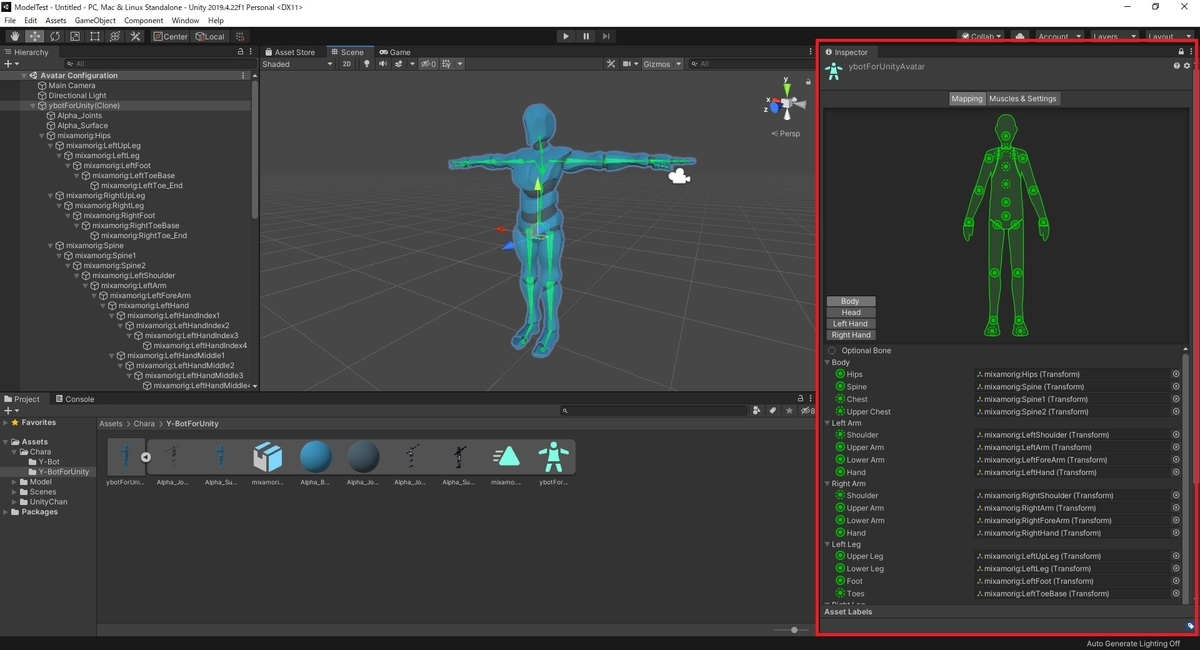Collapse ybotForUnity asset with arrow button
The height and width of the screenshot is (650, 1200).
pyautogui.click(x=146, y=457)
